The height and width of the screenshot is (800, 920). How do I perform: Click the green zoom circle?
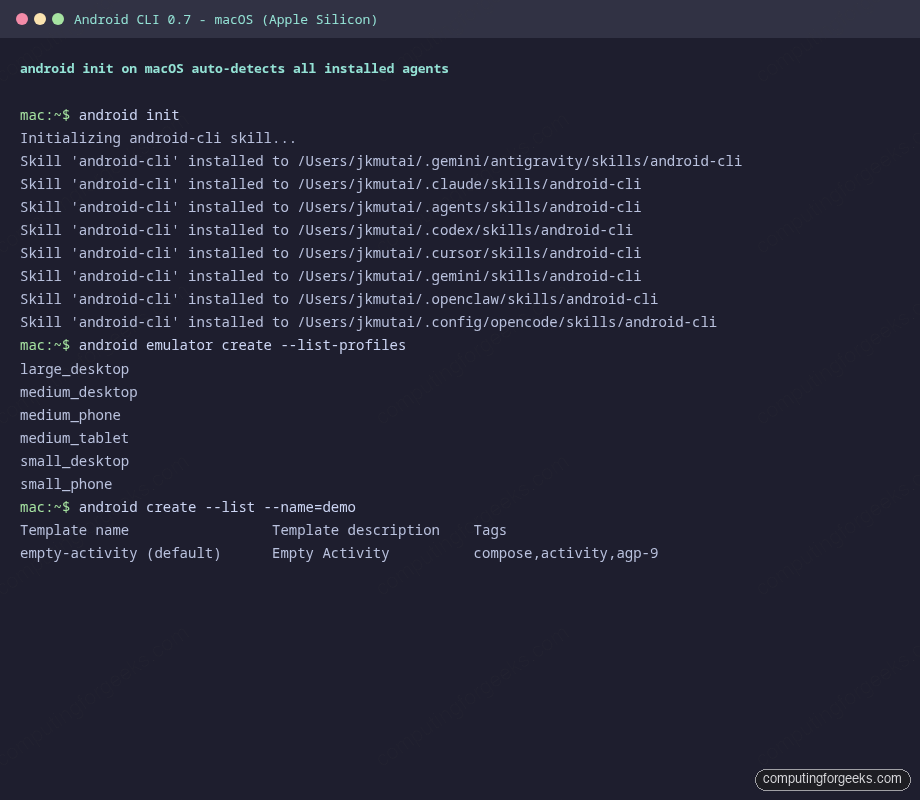tap(58, 19)
